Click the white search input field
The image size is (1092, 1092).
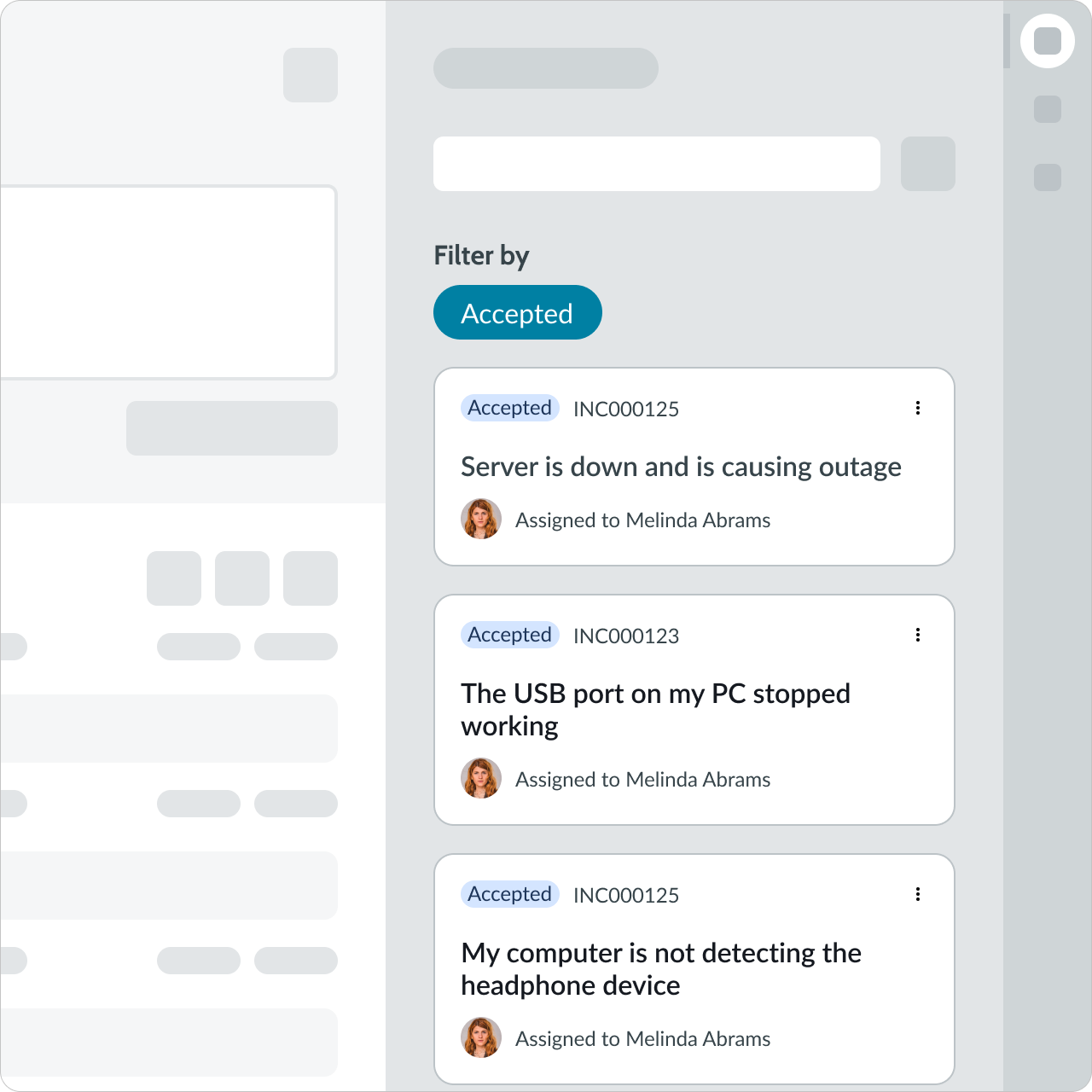coord(657,164)
